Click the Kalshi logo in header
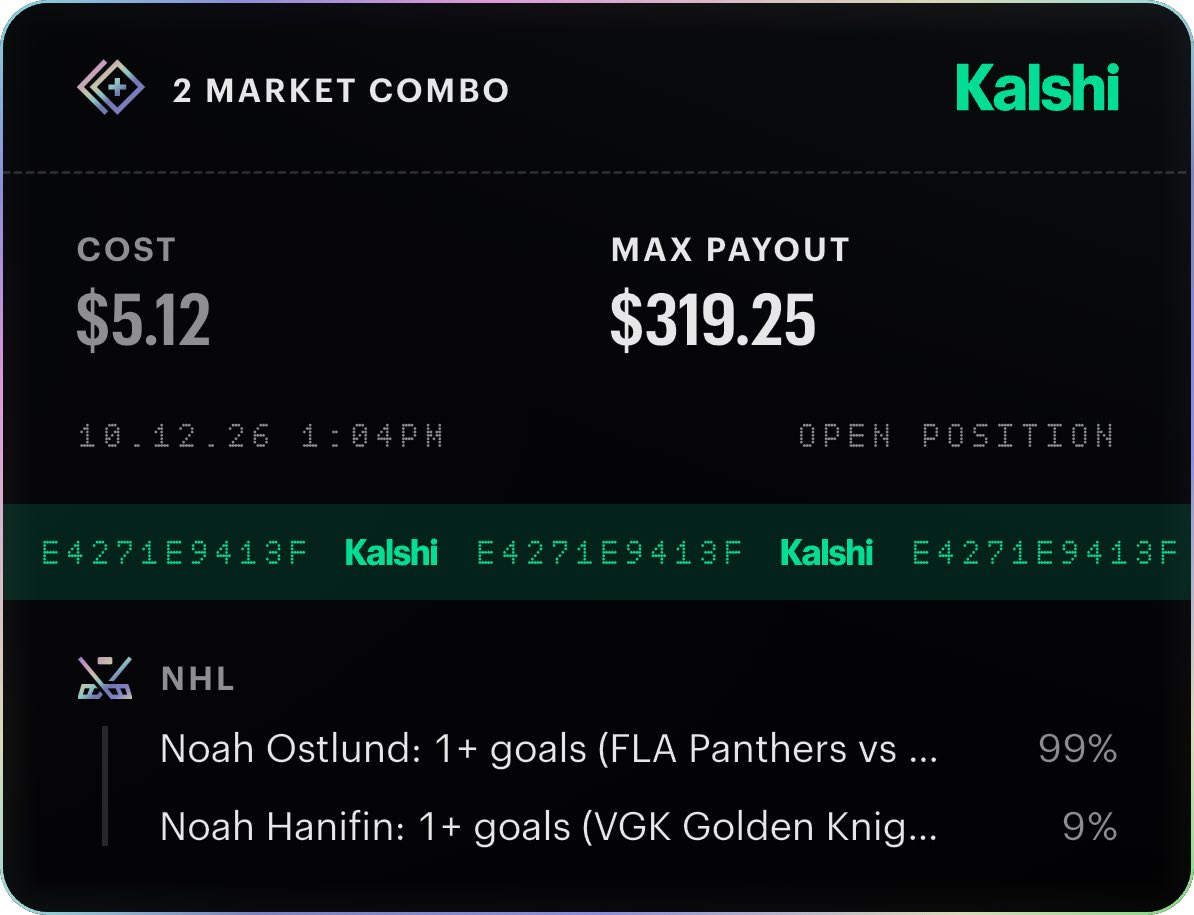This screenshot has height=915, width=1194. [1037, 88]
